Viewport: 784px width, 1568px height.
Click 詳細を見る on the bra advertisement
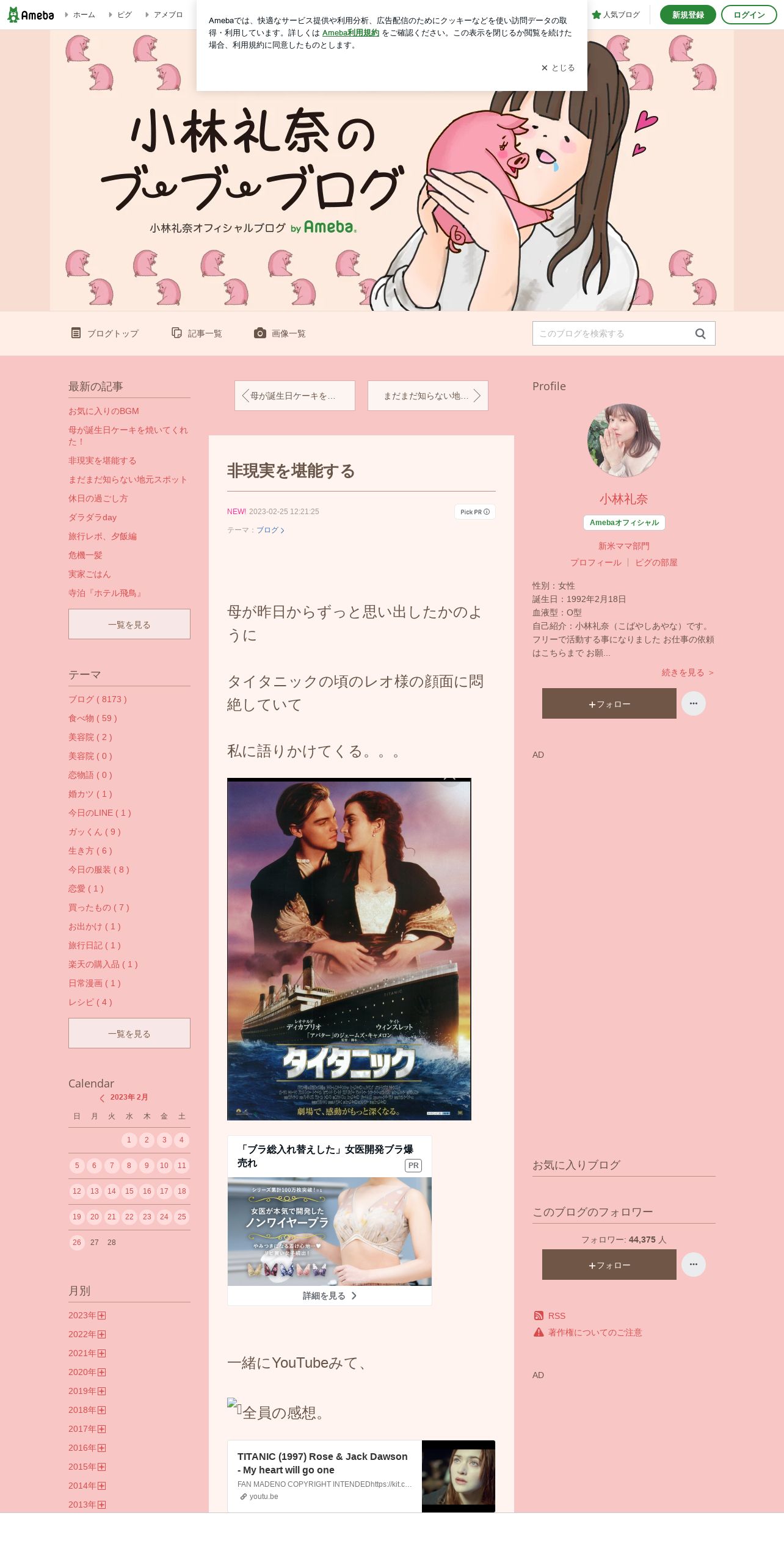tap(330, 1296)
